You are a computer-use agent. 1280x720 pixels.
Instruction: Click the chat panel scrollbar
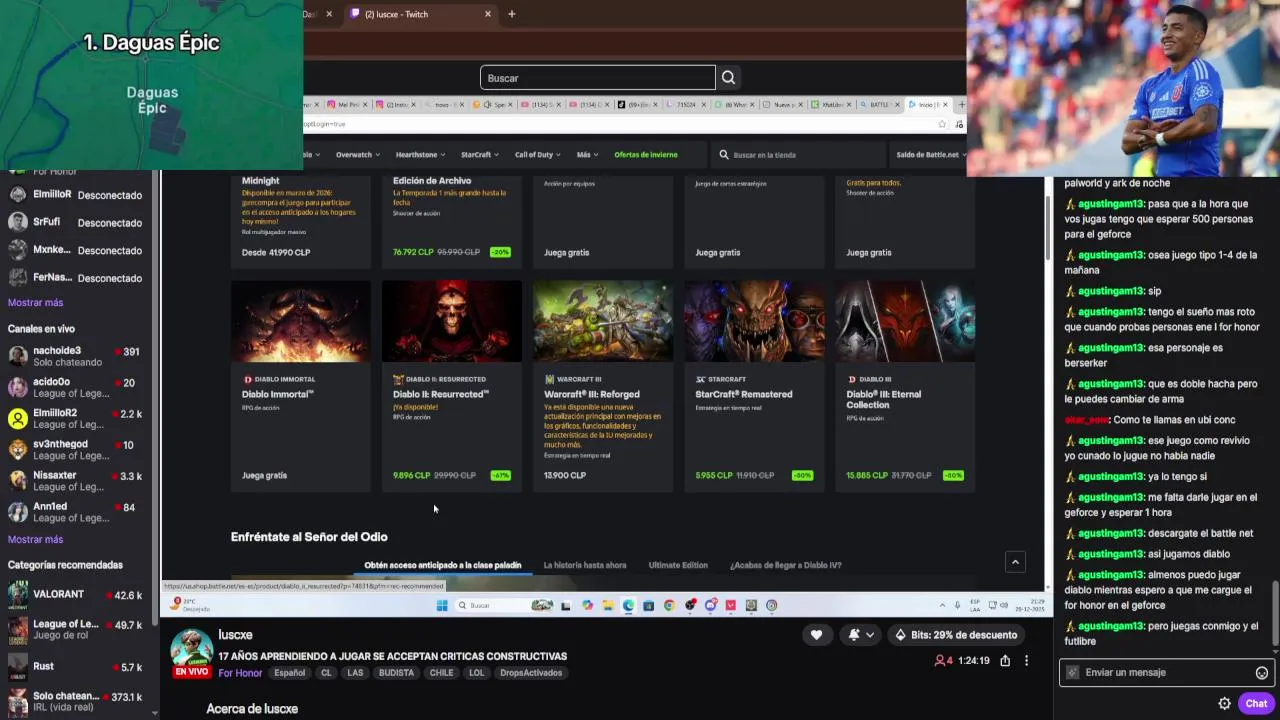pyautogui.click(x=1275, y=612)
